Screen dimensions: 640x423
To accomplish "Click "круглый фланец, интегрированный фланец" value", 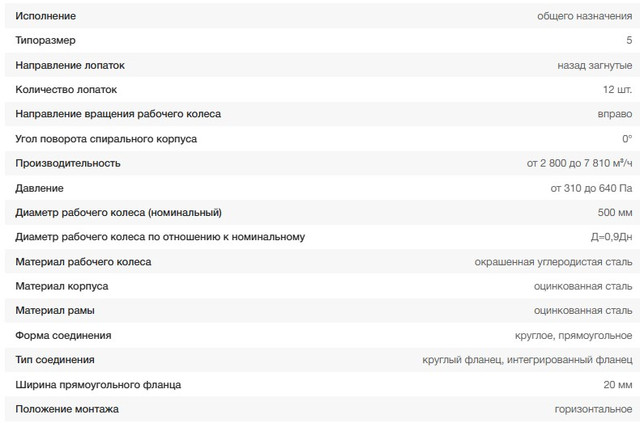I will point(528,360).
